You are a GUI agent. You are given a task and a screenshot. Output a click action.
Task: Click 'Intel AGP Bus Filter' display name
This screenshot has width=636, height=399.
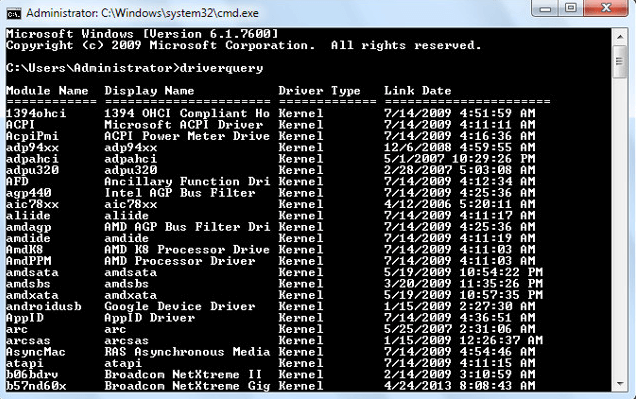pos(180,193)
